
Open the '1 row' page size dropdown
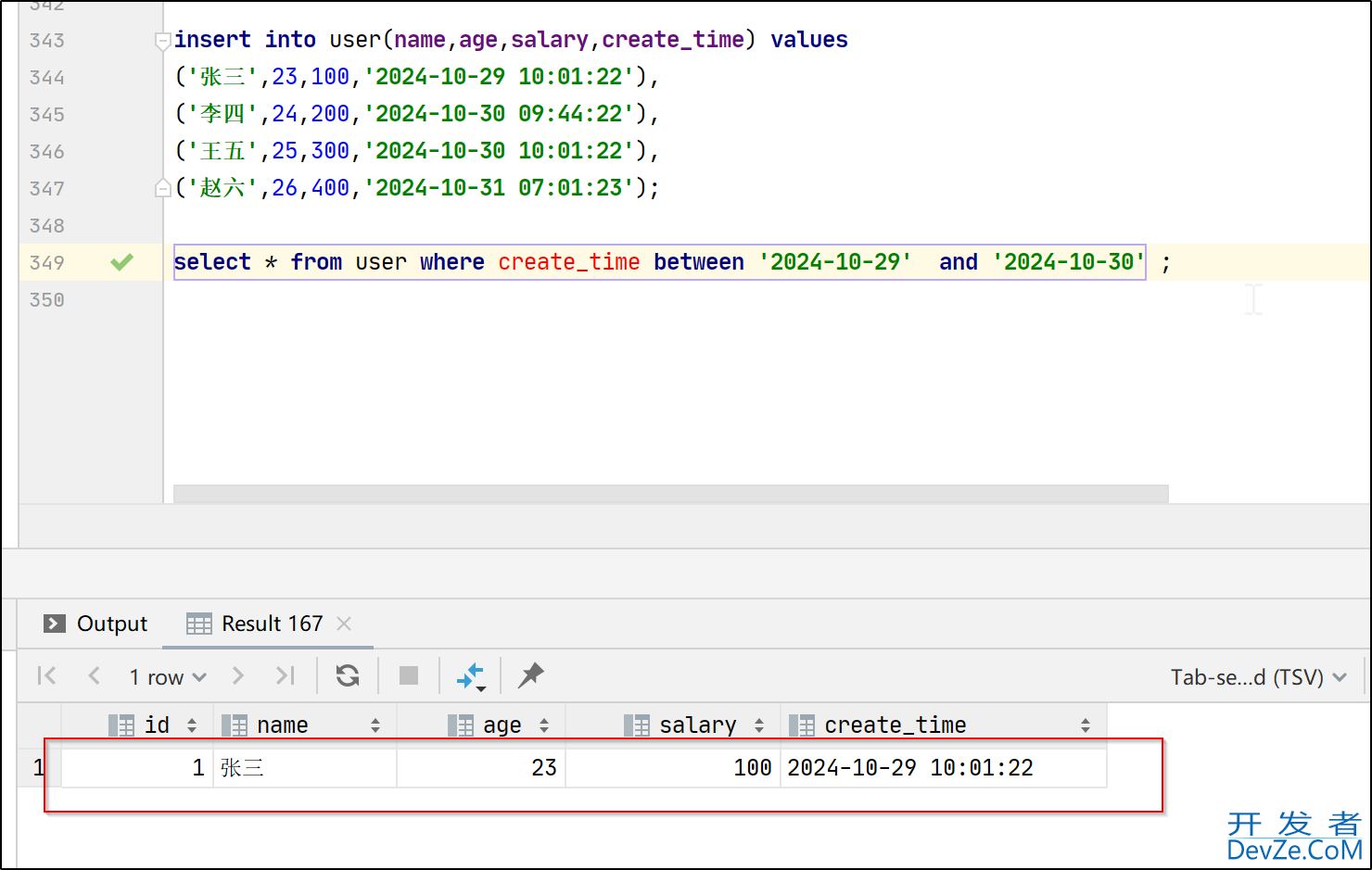coord(168,677)
